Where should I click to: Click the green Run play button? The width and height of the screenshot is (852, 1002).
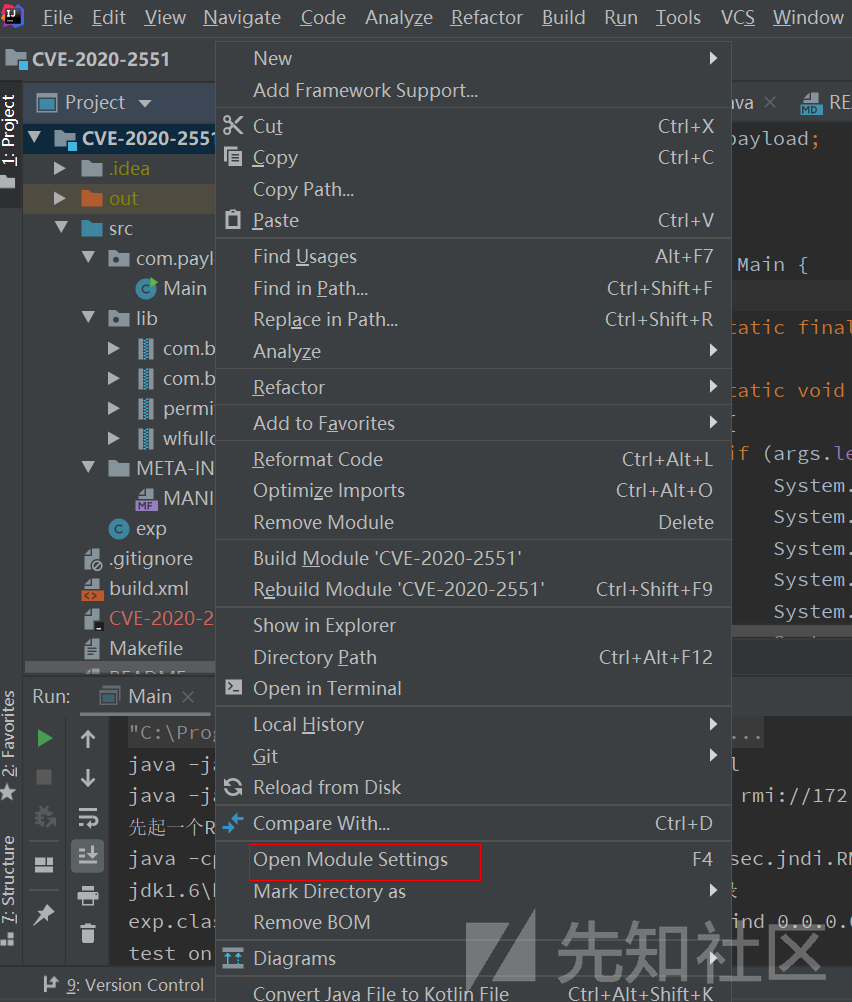coord(44,739)
